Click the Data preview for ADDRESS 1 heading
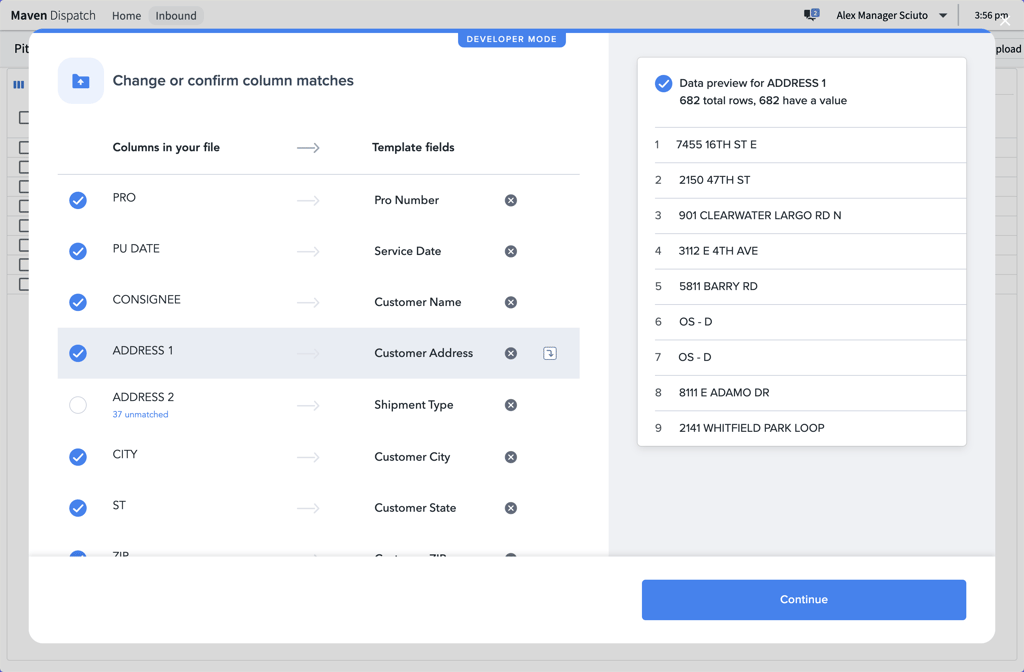Viewport: 1024px width, 672px height. pyautogui.click(x=752, y=83)
